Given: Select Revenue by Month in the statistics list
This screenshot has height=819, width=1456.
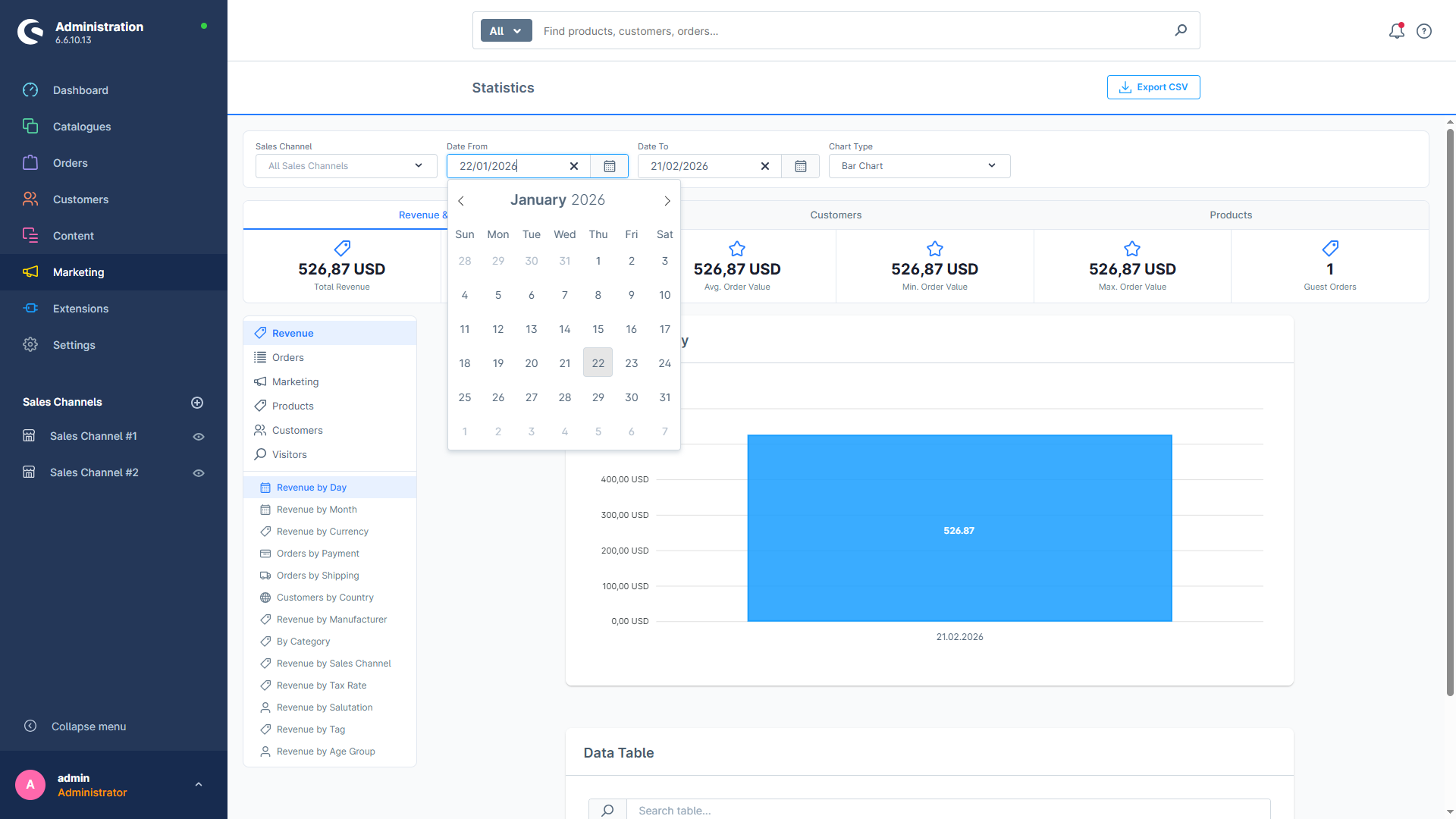Looking at the screenshot, I should click(316, 509).
